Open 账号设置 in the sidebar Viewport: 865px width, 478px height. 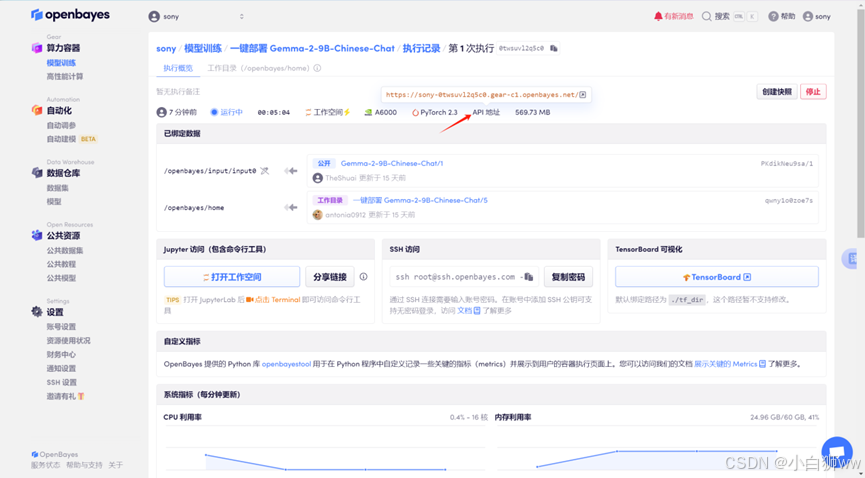(x=61, y=327)
